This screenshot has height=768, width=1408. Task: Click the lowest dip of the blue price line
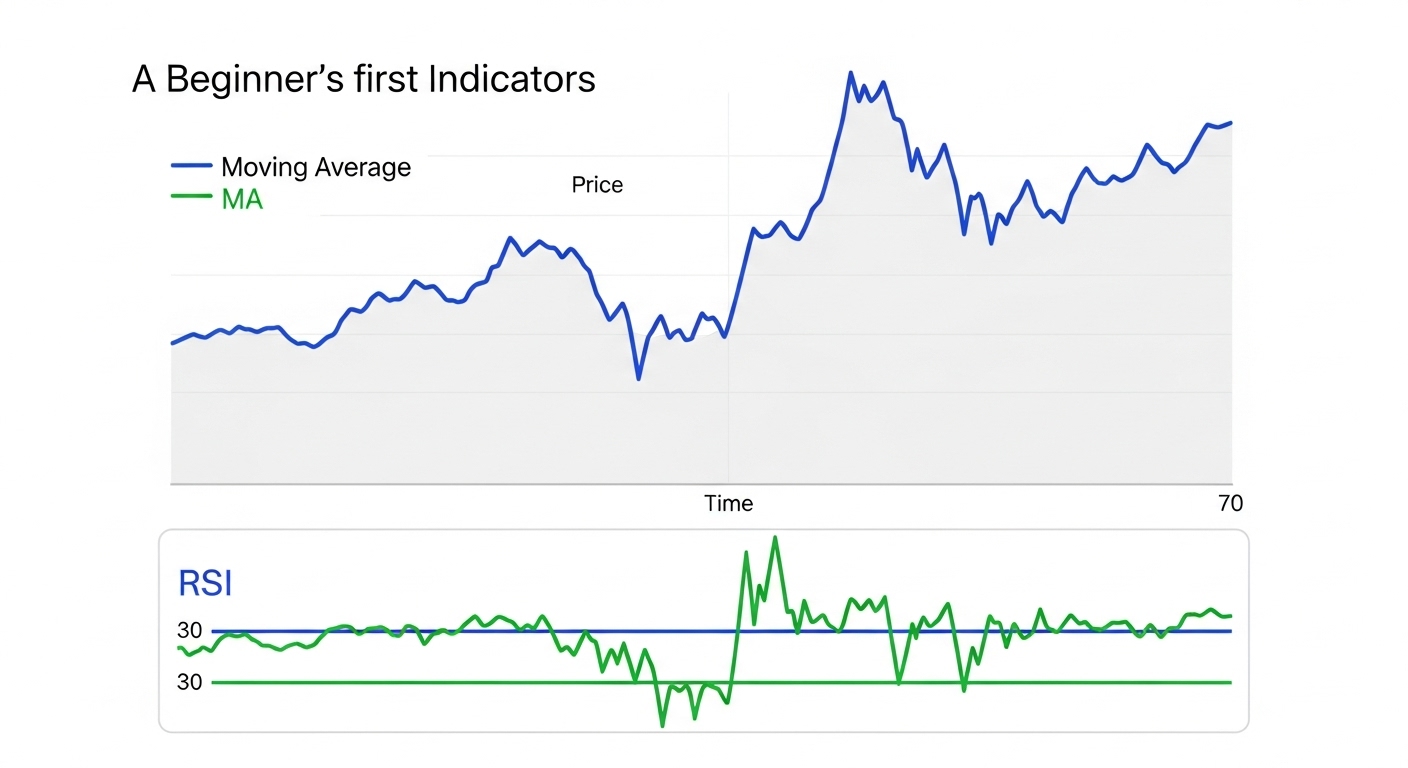pyautogui.click(x=638, y=379)
